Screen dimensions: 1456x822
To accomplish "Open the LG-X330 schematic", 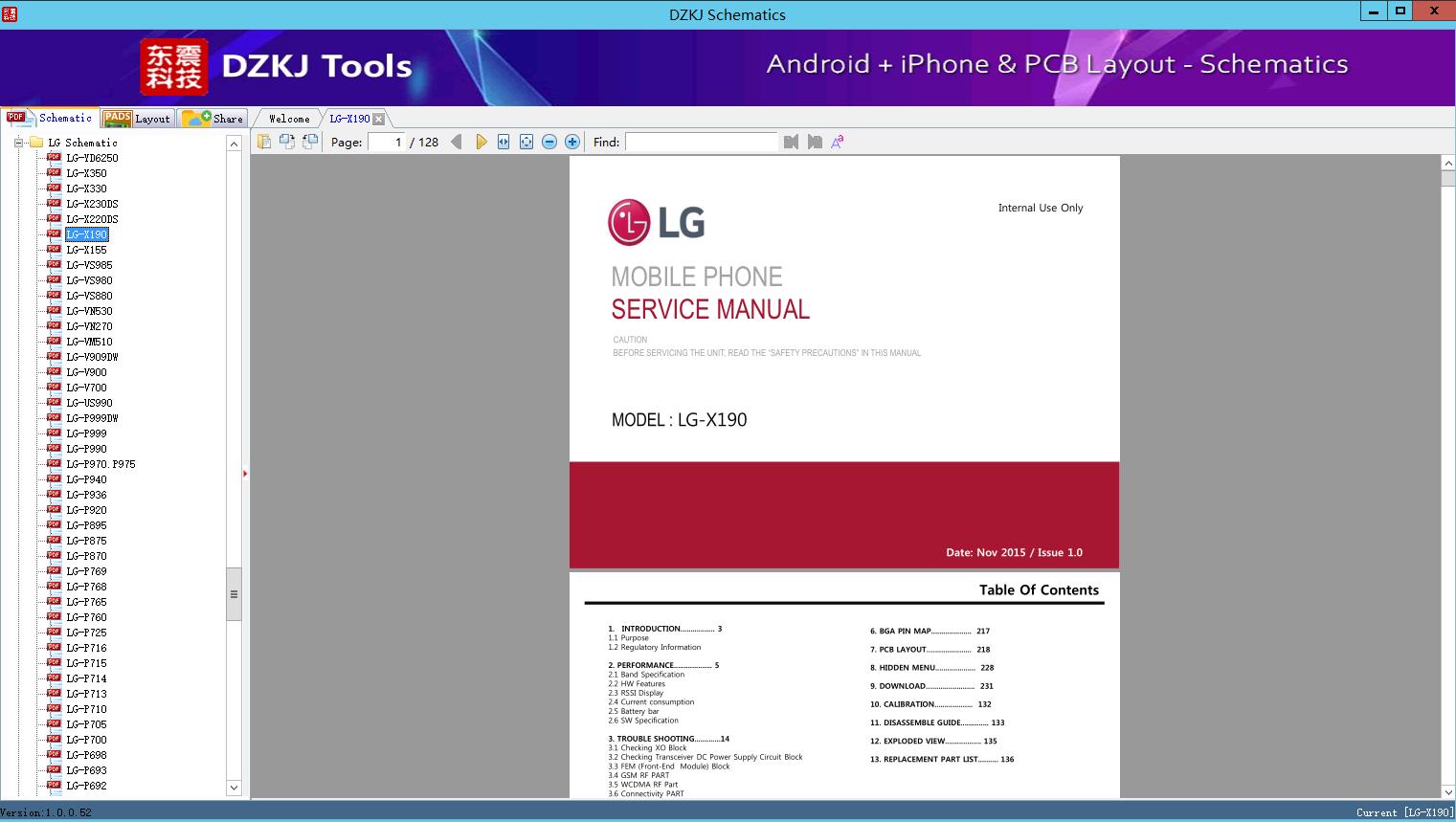I will (x=86, y=189).
